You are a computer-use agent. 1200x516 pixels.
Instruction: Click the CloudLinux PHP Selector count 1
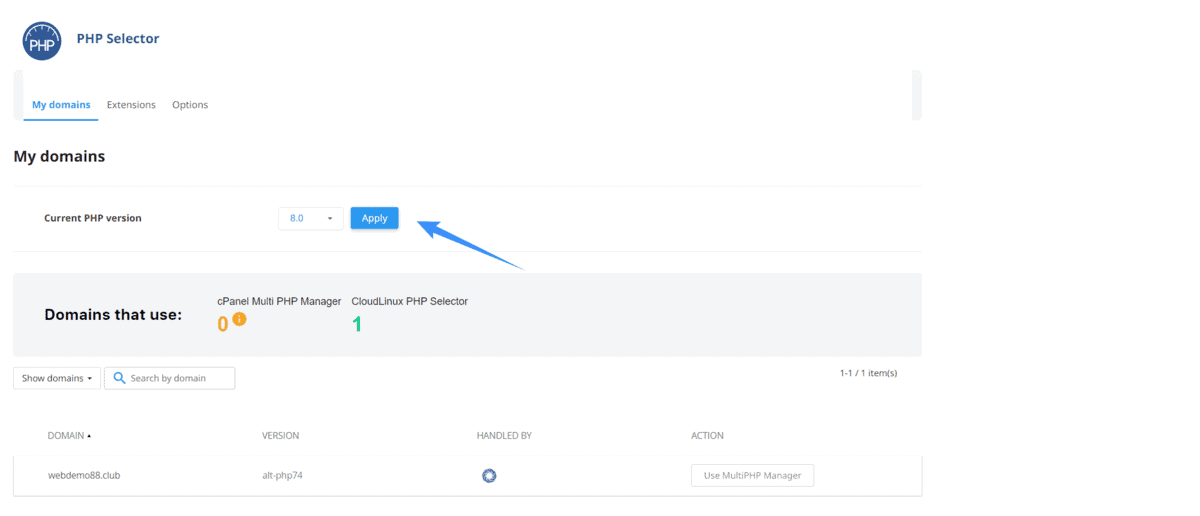[357, 324]
